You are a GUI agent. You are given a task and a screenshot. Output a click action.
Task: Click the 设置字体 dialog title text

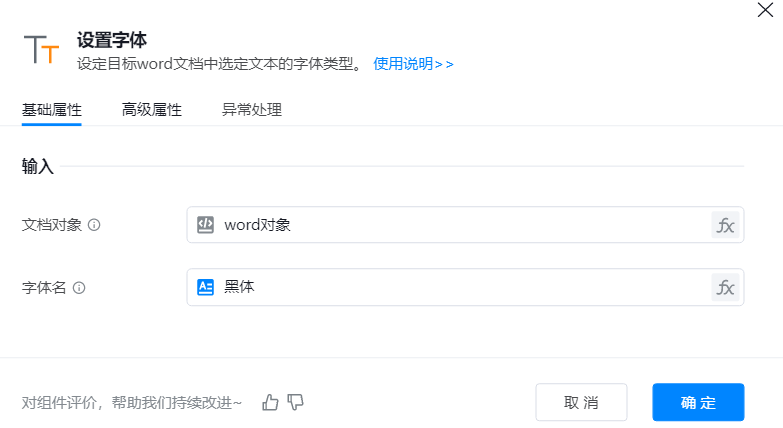(x=112, y=41)
